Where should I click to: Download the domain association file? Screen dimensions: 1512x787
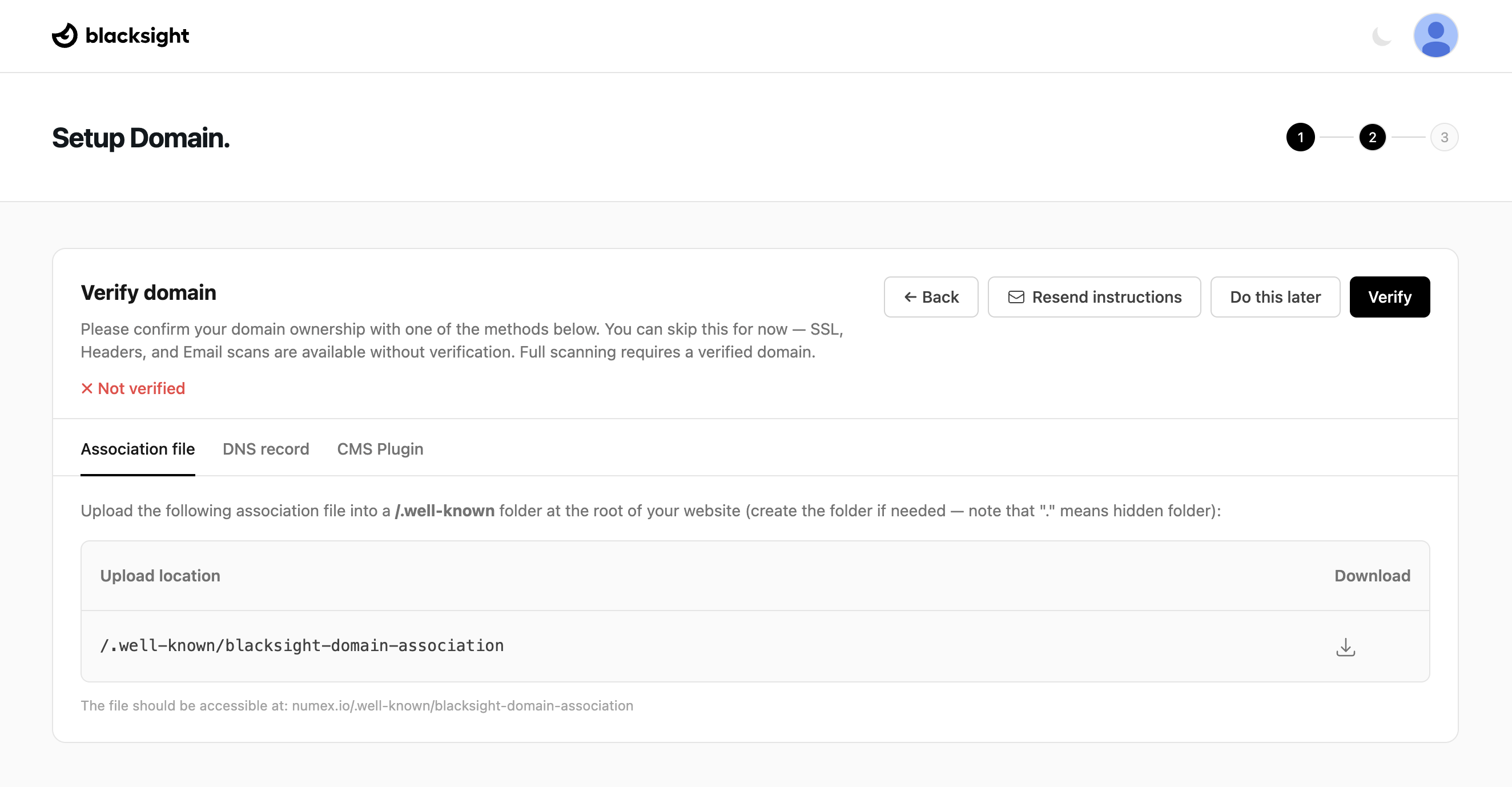1346,647
